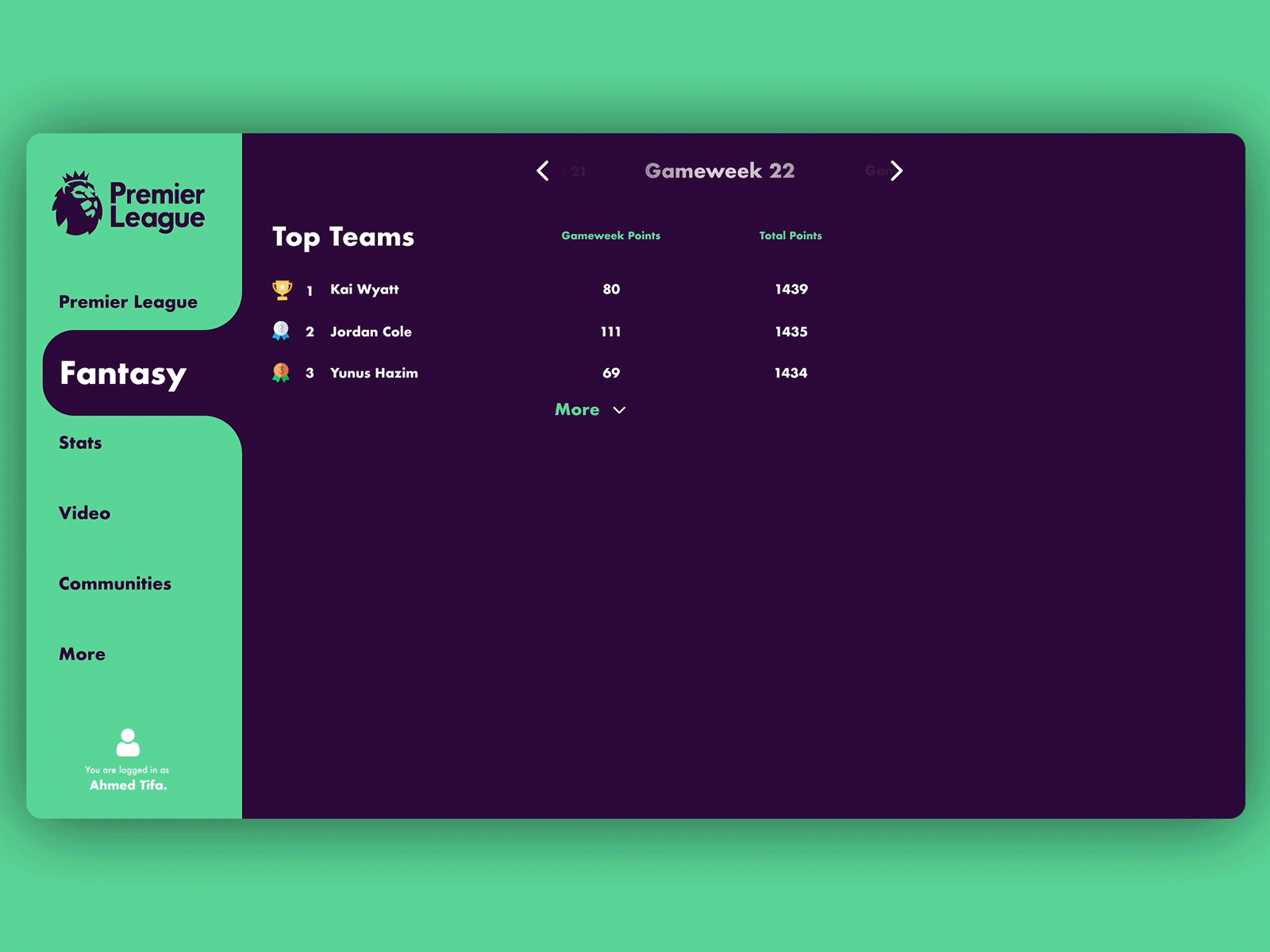Open the Premier League nav section
The image size is (1270, 952).
coord(127,302)
